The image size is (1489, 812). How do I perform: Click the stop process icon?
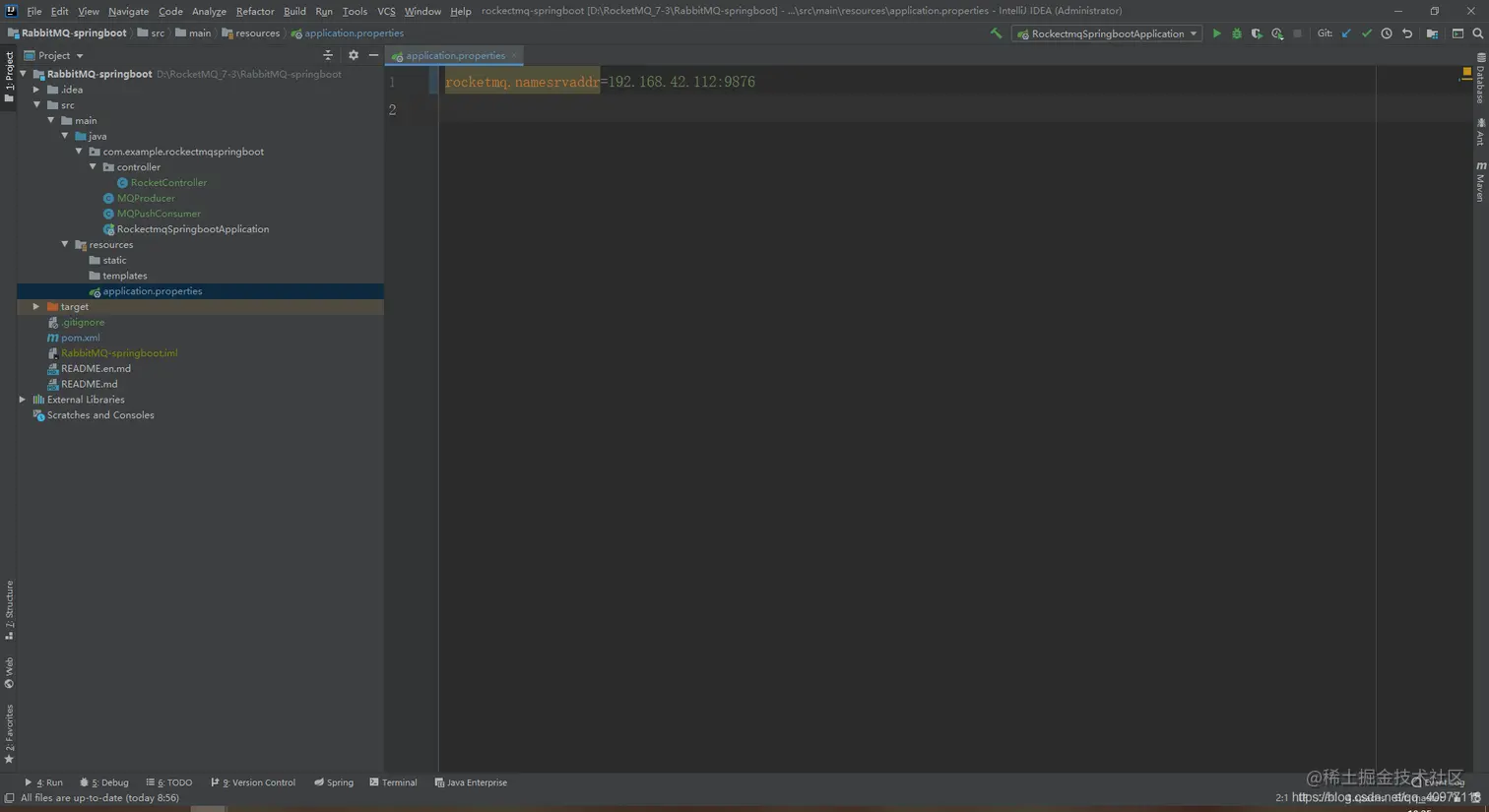[1298, 33]
